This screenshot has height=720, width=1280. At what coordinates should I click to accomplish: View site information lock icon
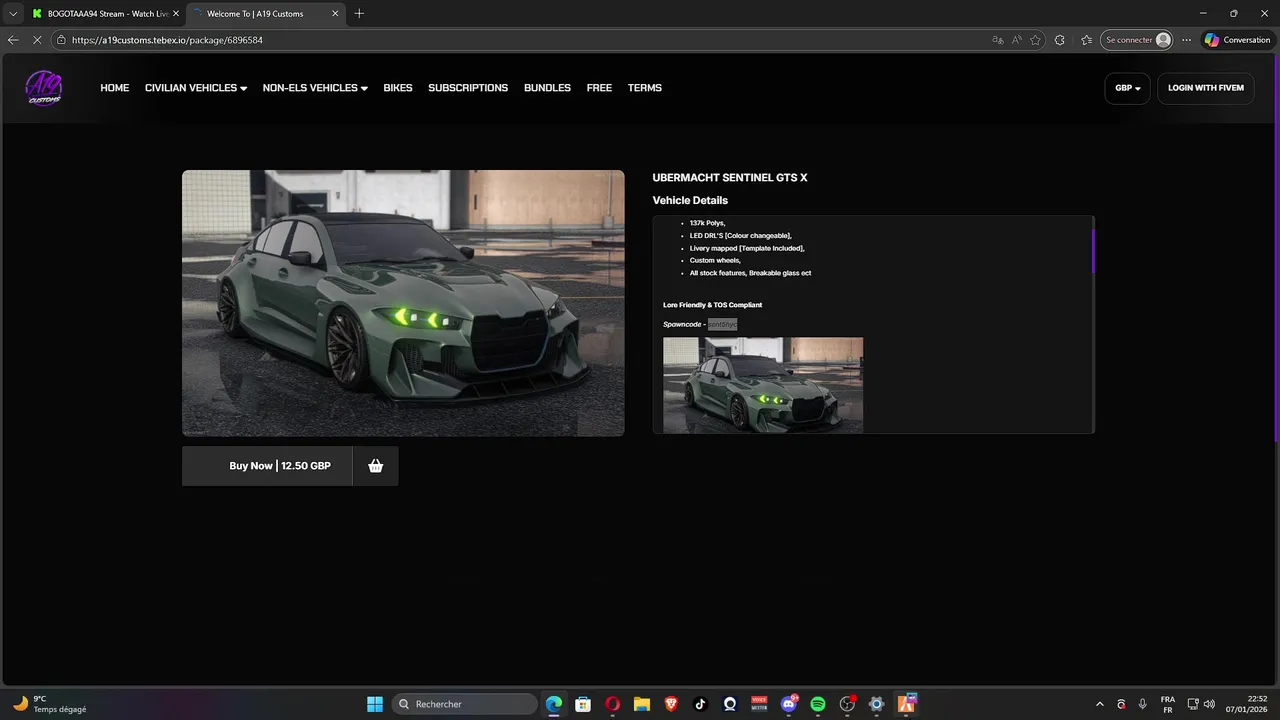pyautogui.click(x=61, y=40)
